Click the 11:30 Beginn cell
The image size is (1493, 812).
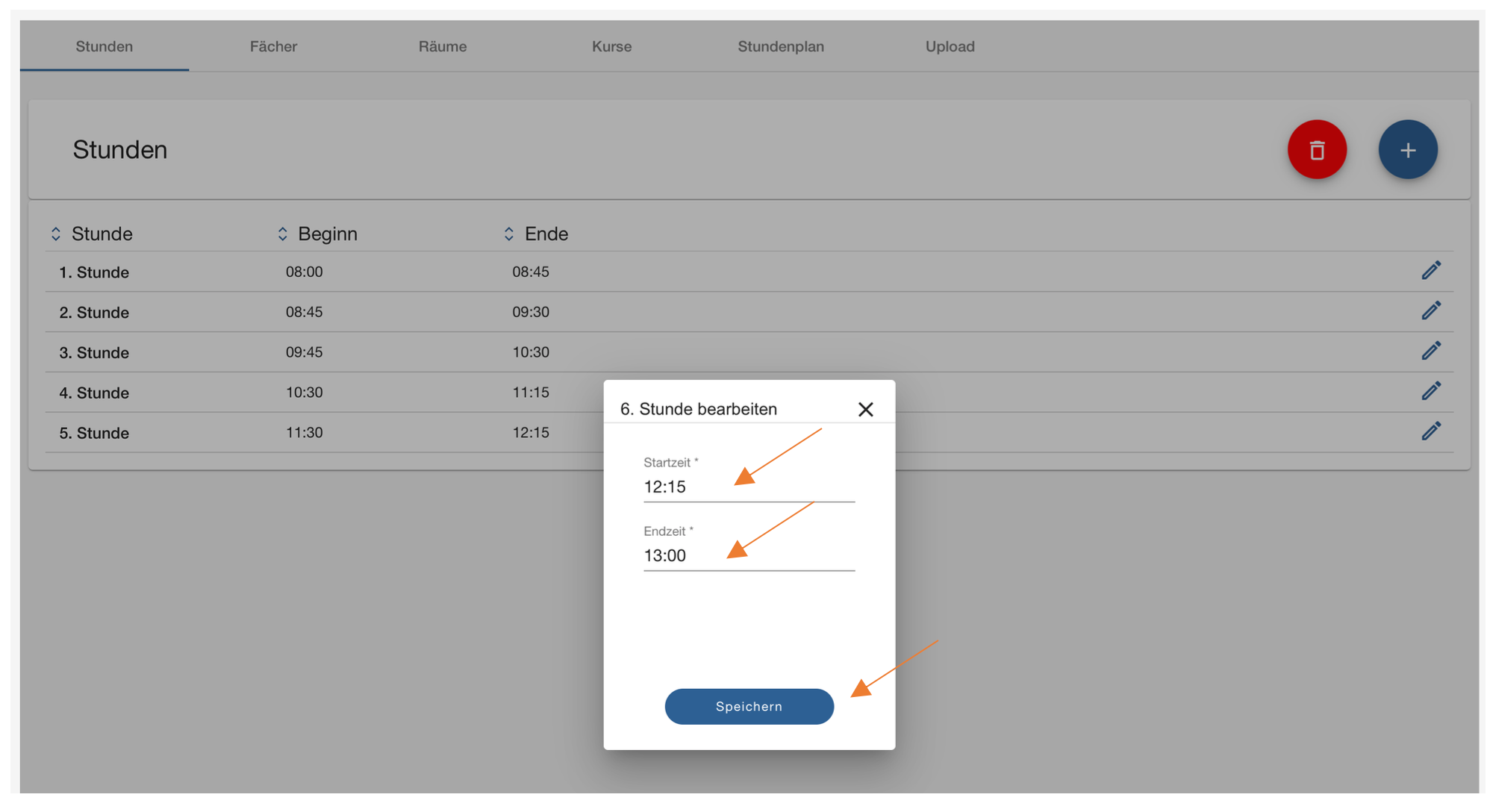(304, 433)
